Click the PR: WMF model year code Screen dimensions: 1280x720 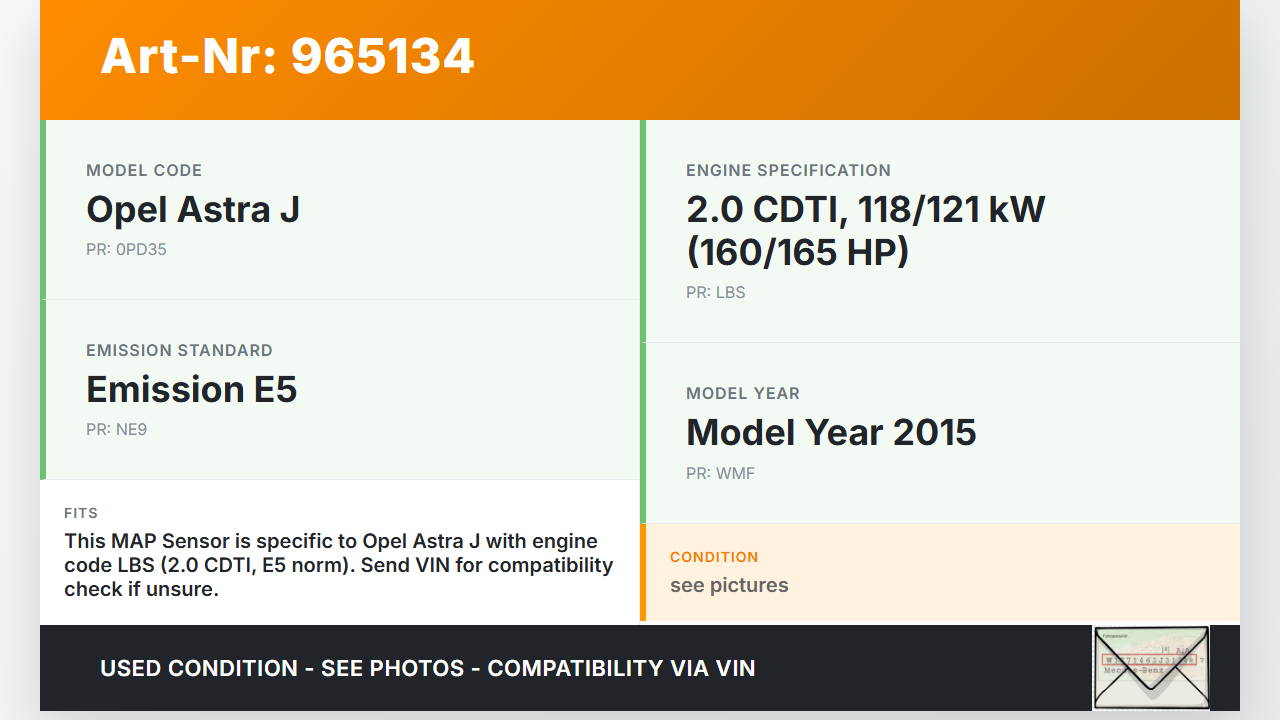(x=720, y=474)
